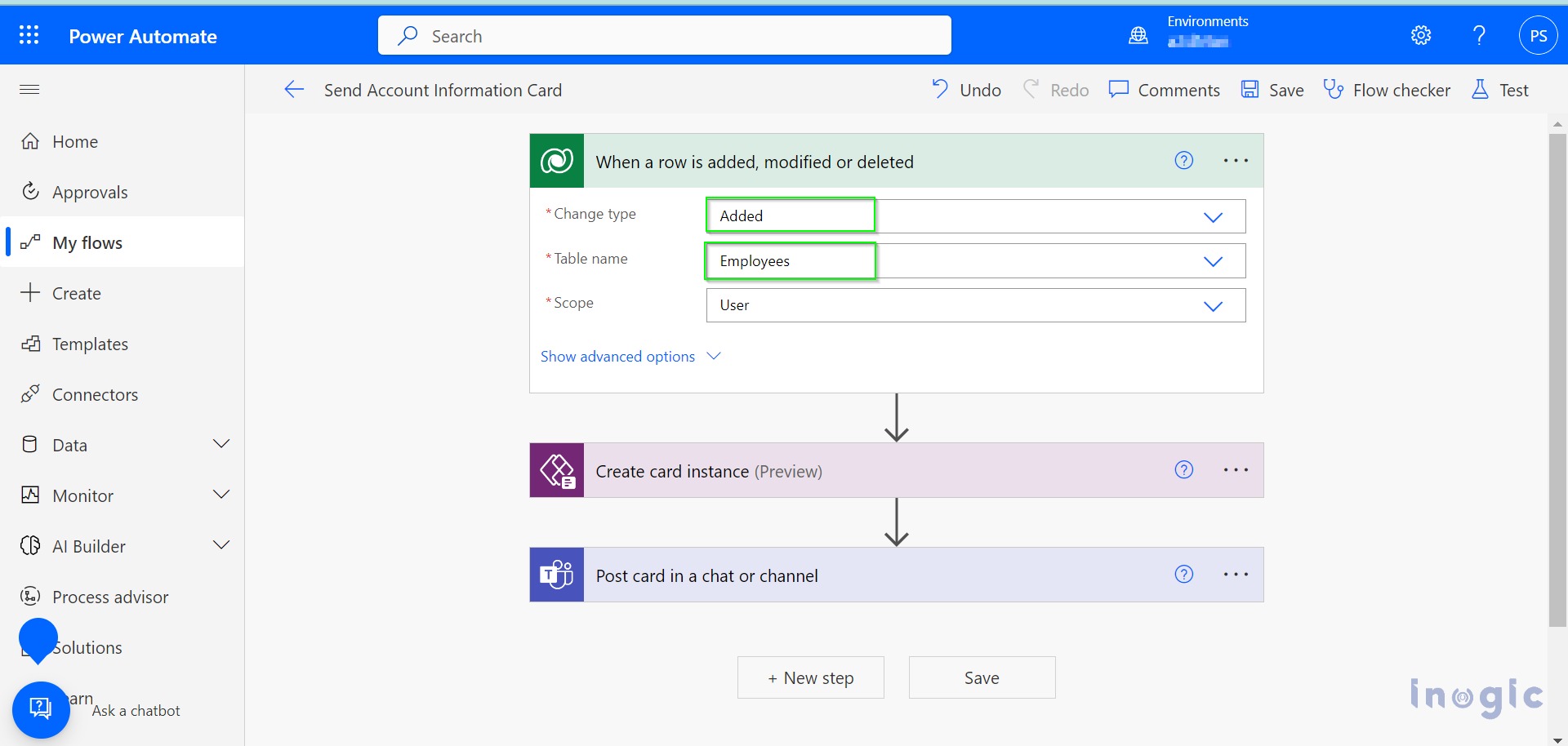Open help for Create card instance step
The width and height of the screenshot is (1568, 746).
pos(1184,469)
